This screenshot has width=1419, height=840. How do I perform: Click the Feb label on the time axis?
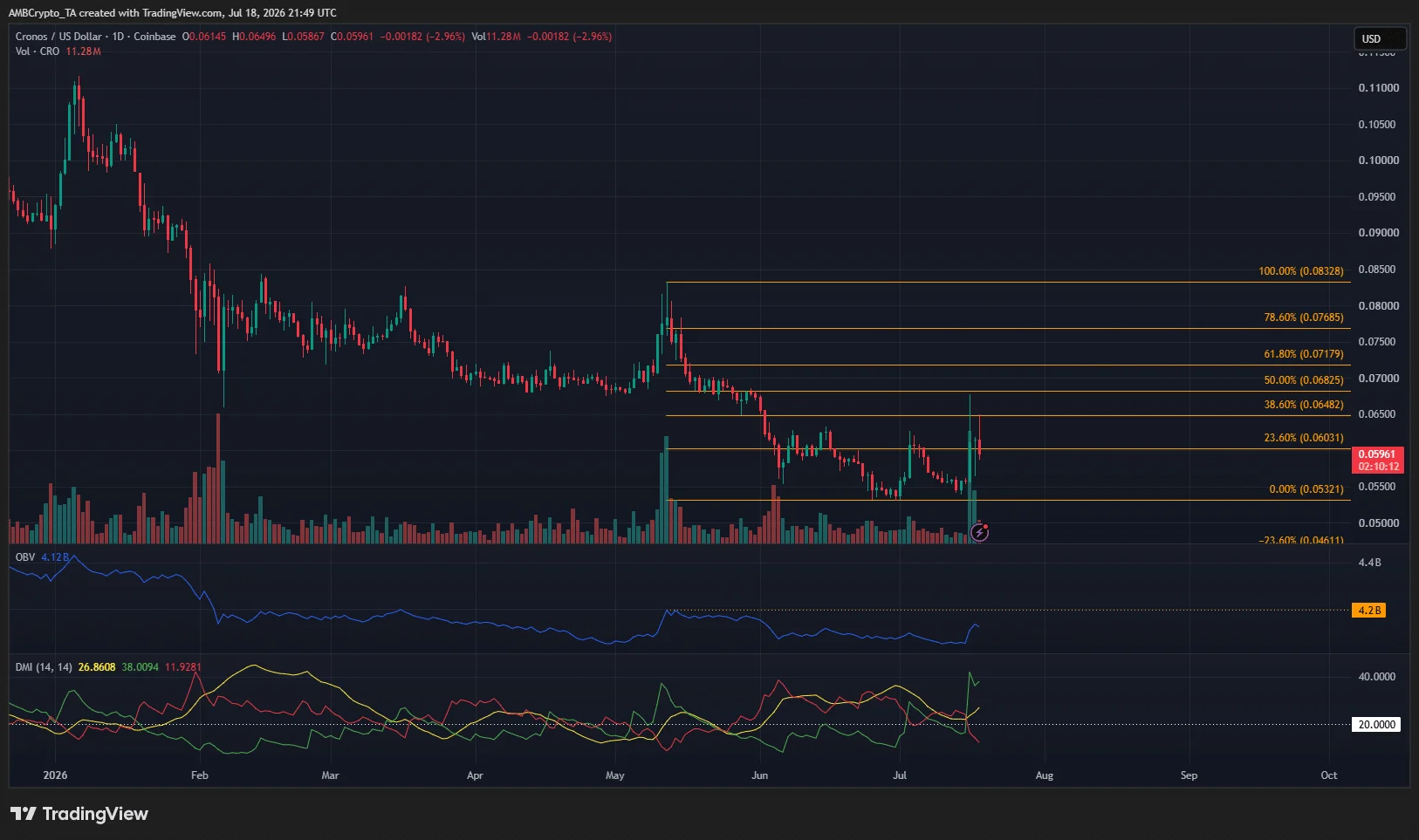(200, 775)
